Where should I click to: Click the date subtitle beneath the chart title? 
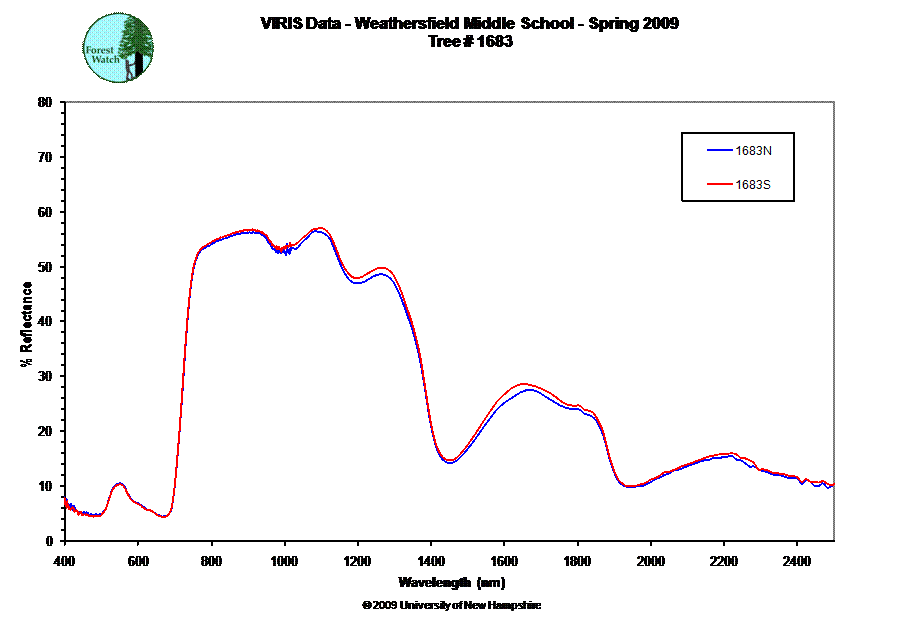coord(470,42)
